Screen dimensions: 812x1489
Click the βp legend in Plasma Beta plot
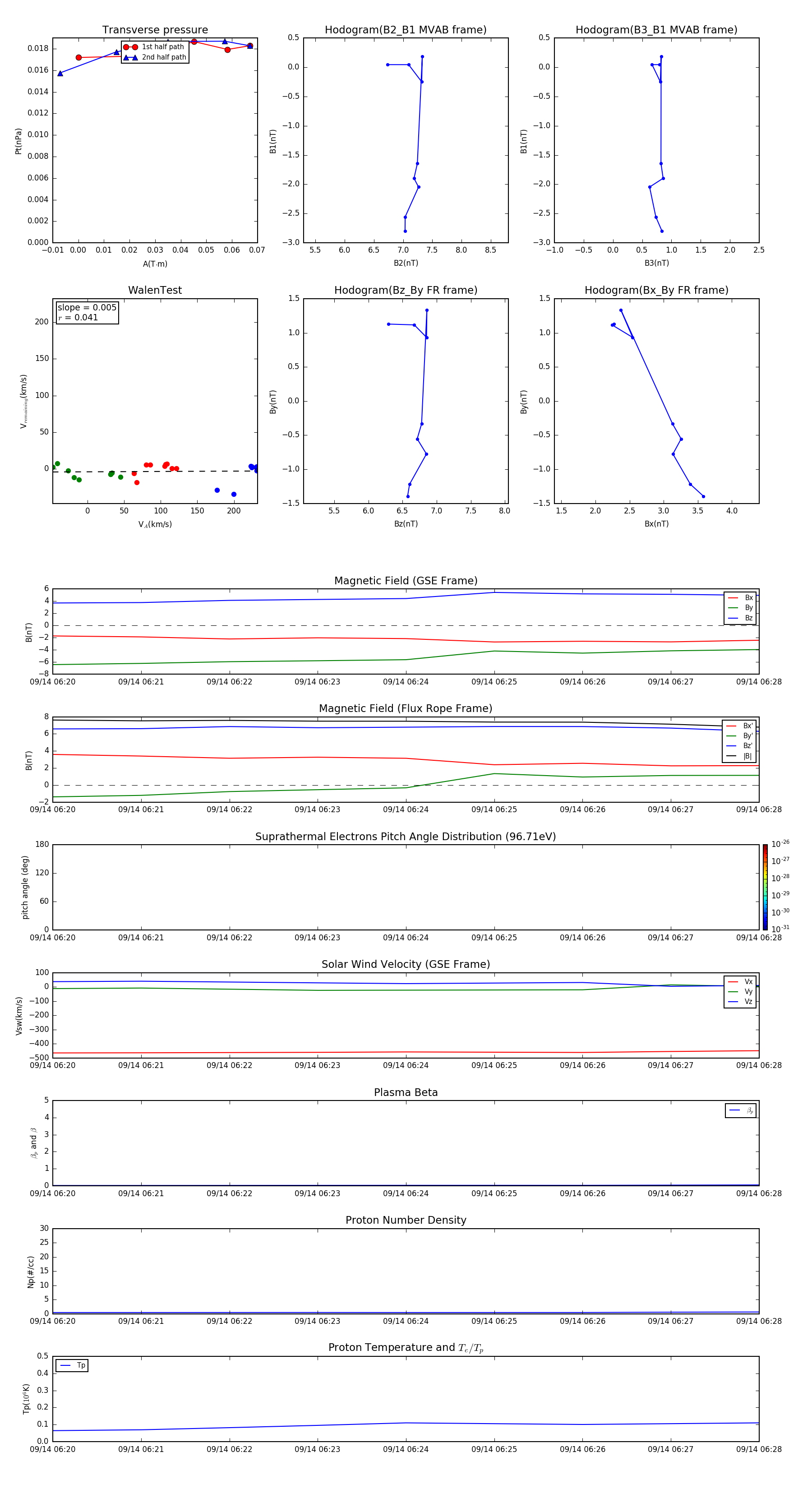[x=741, y=1110]
